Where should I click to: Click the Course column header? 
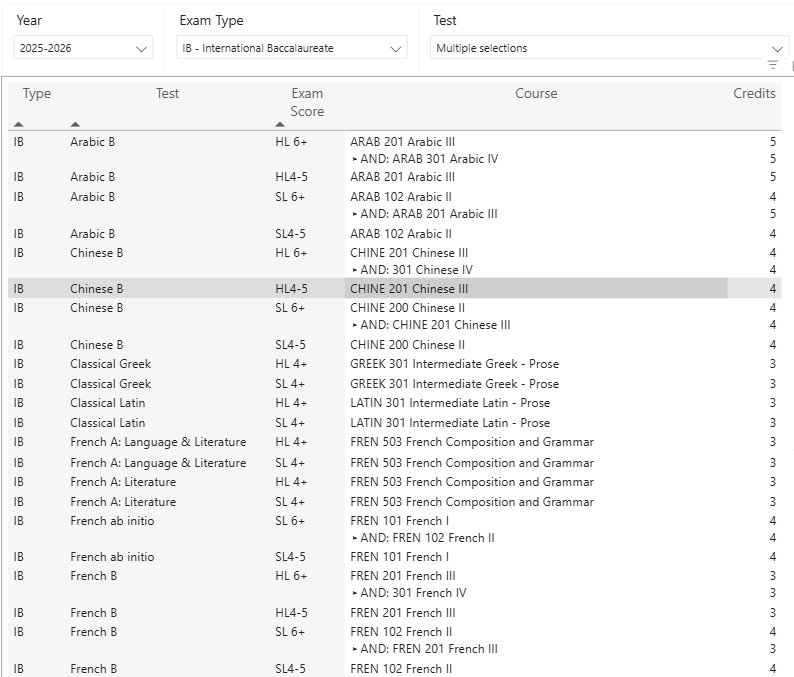click(536, 94)
